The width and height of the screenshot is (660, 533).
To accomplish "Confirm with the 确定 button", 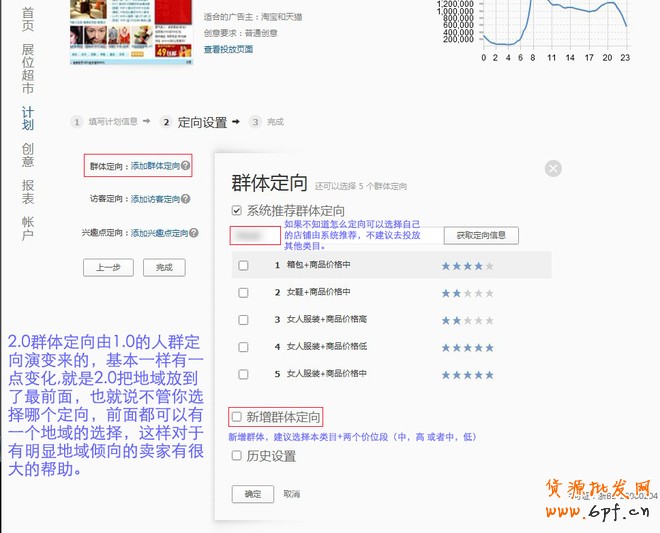I will 252,494.
